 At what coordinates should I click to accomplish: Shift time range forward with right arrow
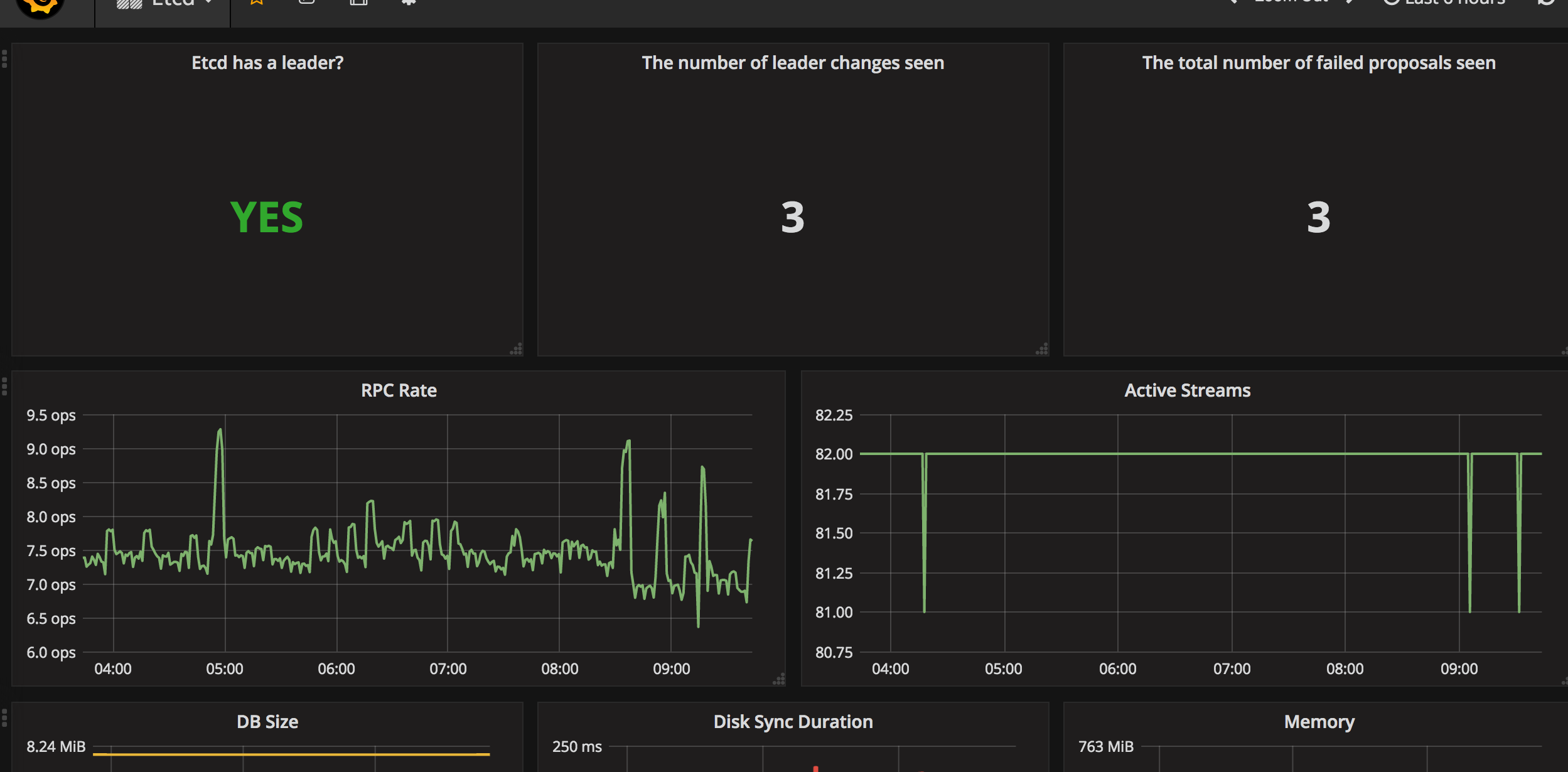(1350, 3)
